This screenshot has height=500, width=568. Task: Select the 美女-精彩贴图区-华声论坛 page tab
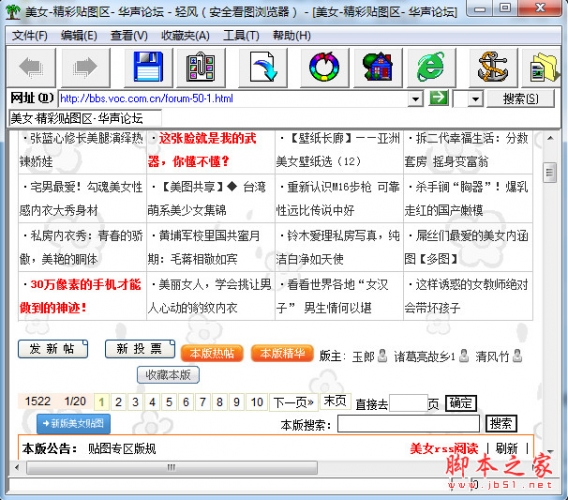[85, 118]
